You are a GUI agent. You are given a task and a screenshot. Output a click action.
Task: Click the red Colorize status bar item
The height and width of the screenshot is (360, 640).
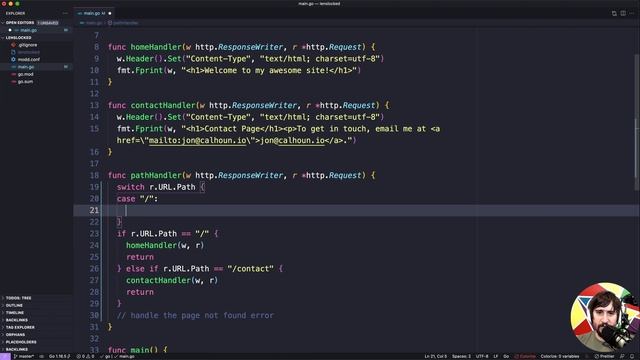(525, 357)
